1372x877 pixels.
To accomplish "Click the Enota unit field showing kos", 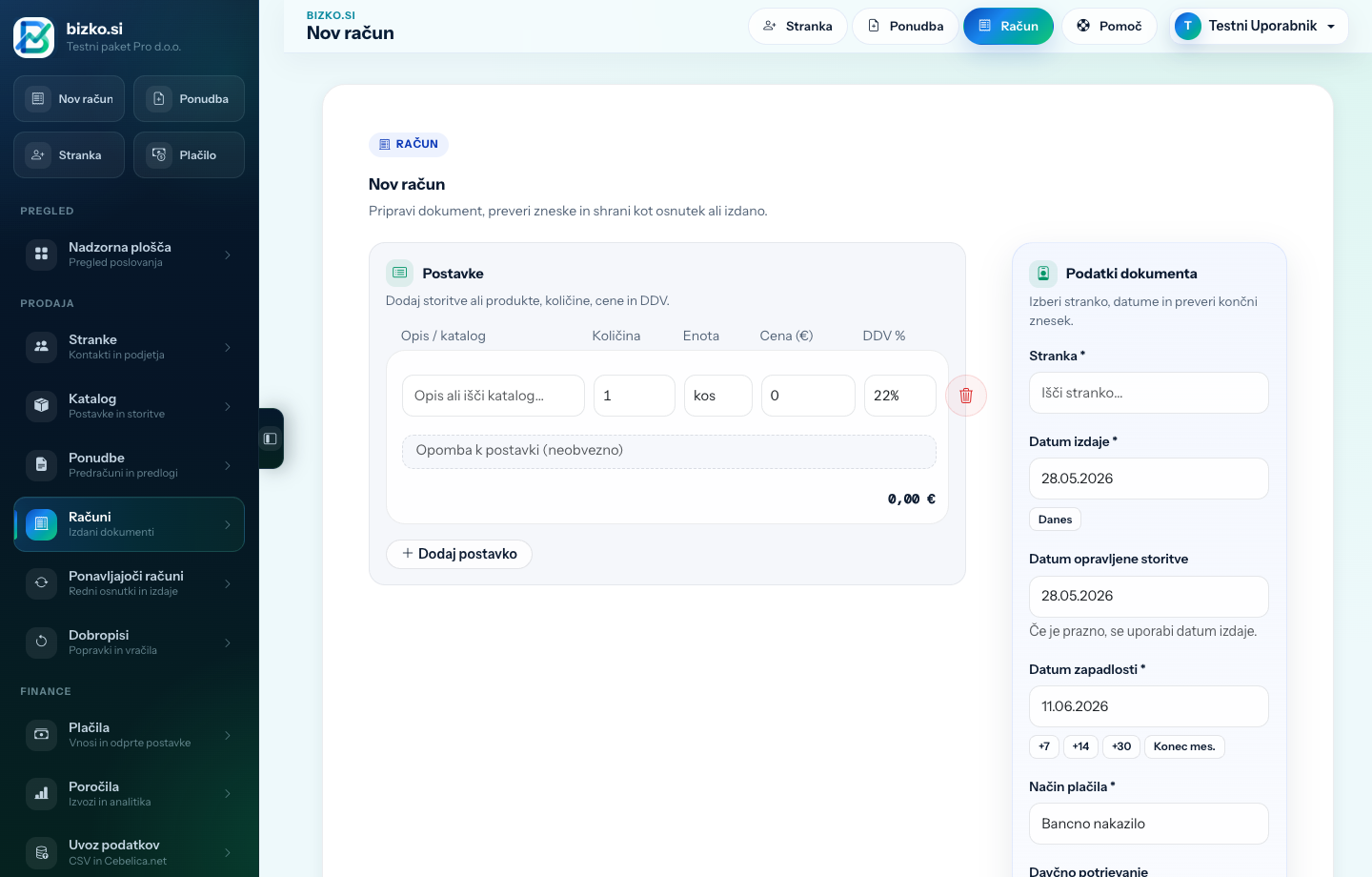I will coord(718,396).
